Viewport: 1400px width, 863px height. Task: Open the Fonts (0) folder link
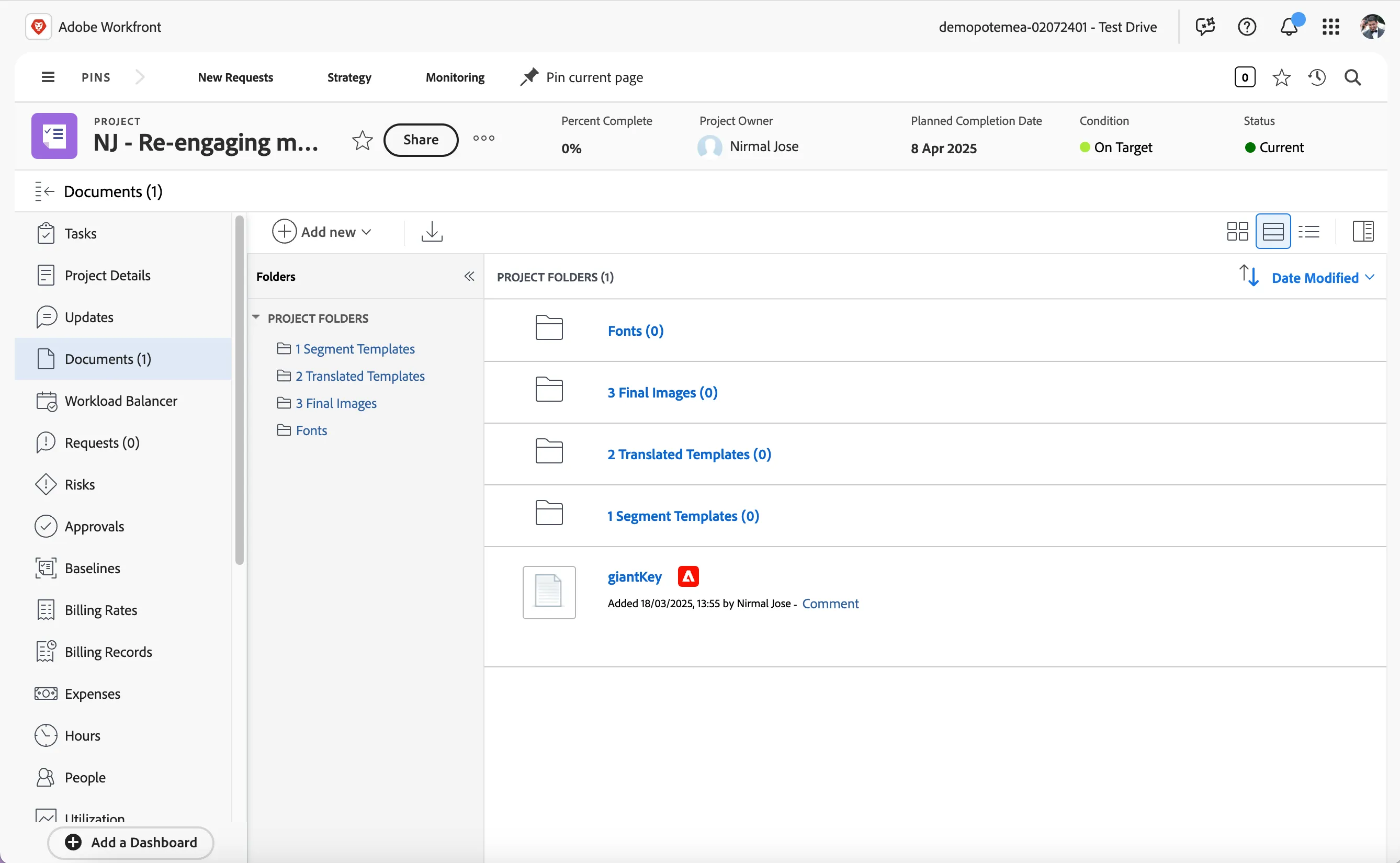click(x=635, y=331)
